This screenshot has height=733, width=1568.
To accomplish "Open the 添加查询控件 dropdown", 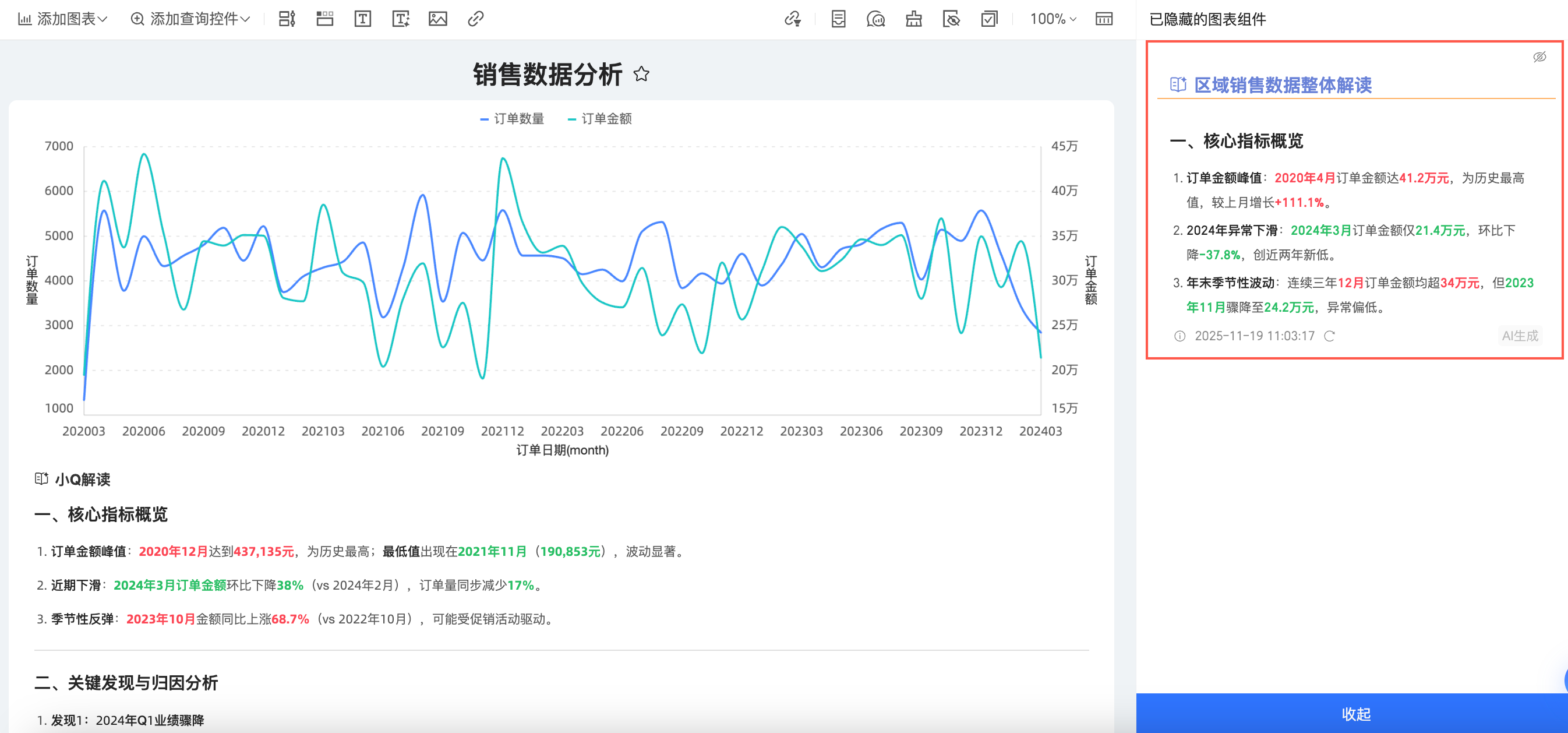I will pos(190,19).
